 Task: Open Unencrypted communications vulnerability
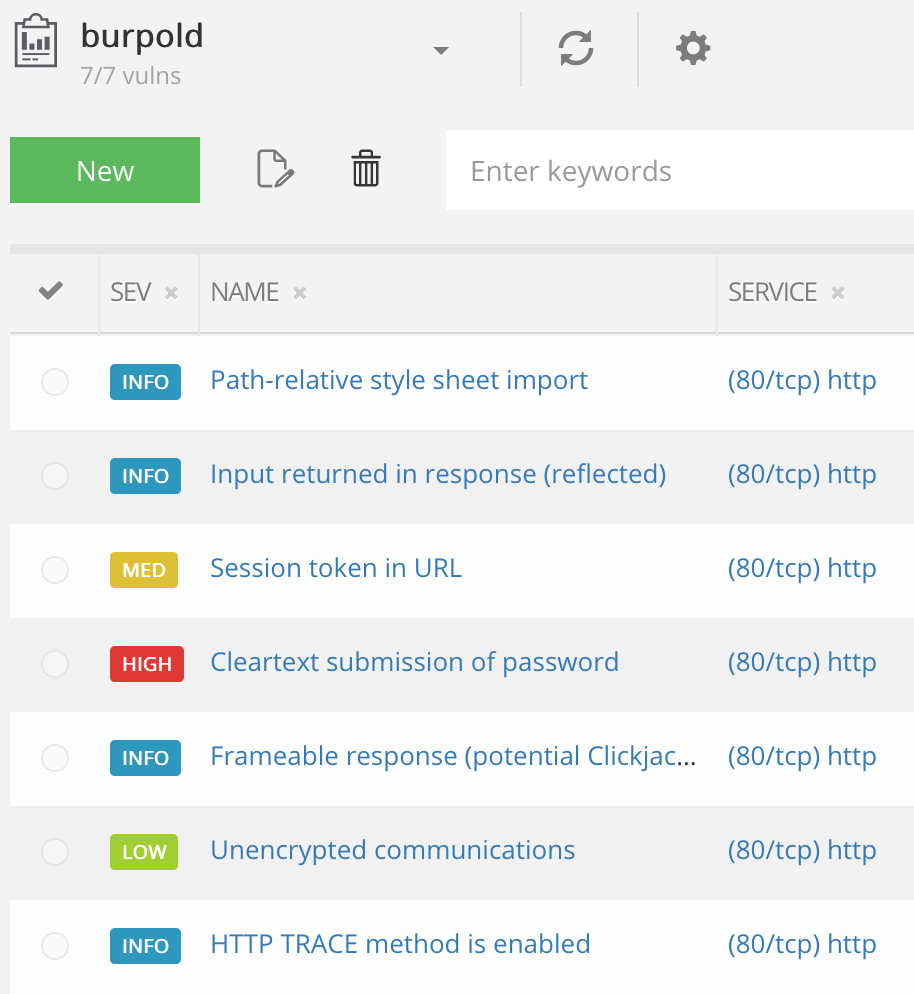pyautogui.click(x=392, y=850)
